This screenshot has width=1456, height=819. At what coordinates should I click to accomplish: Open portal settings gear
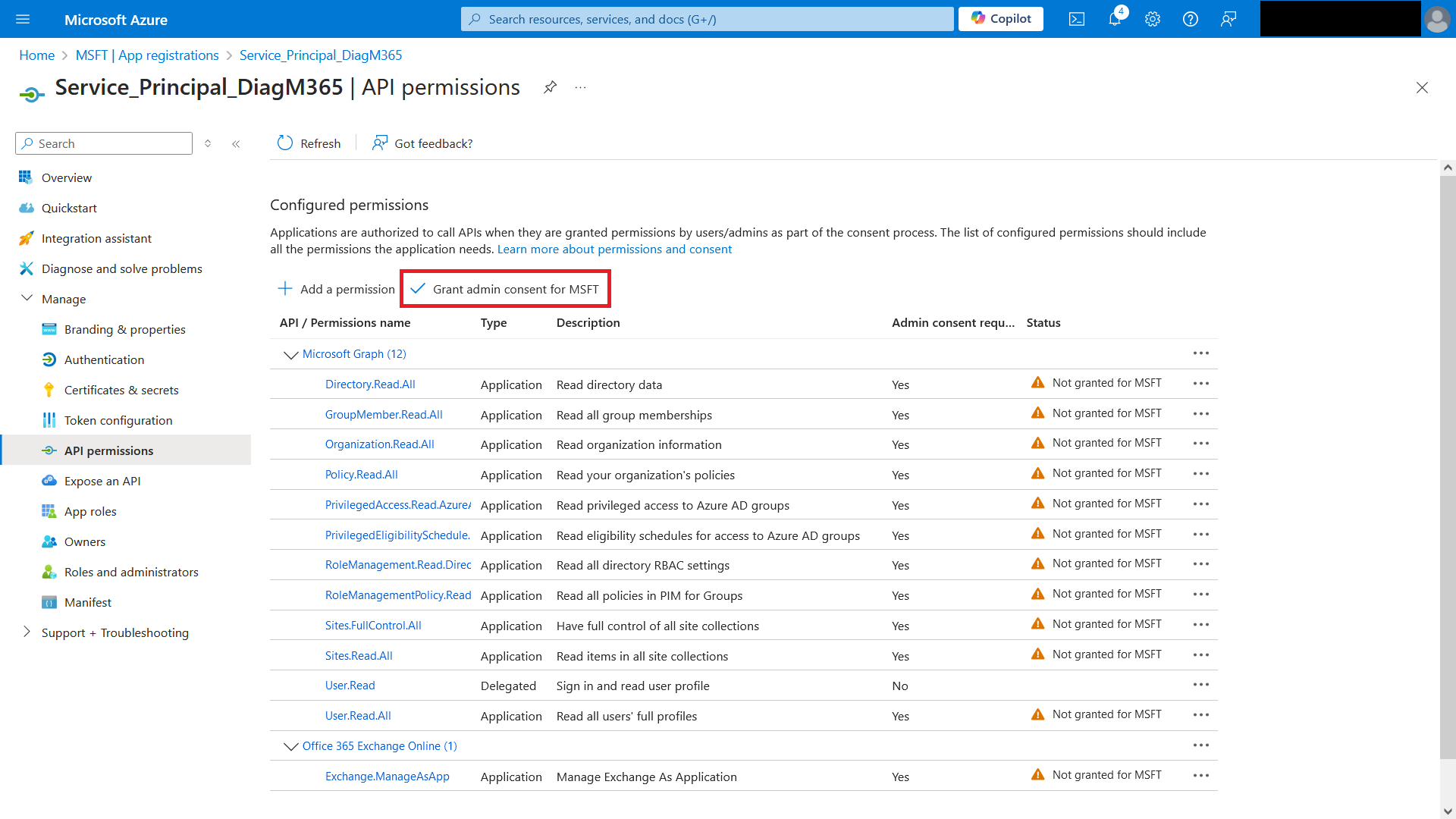click(1153, 19)
